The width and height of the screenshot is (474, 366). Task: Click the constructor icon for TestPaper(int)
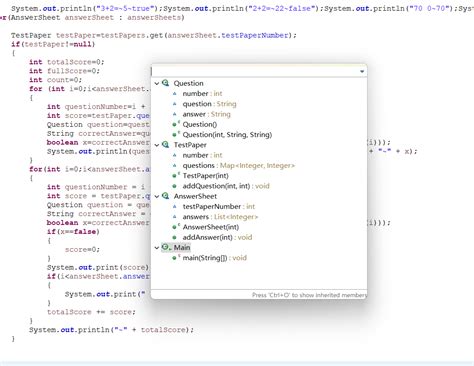tap(175, 176)
